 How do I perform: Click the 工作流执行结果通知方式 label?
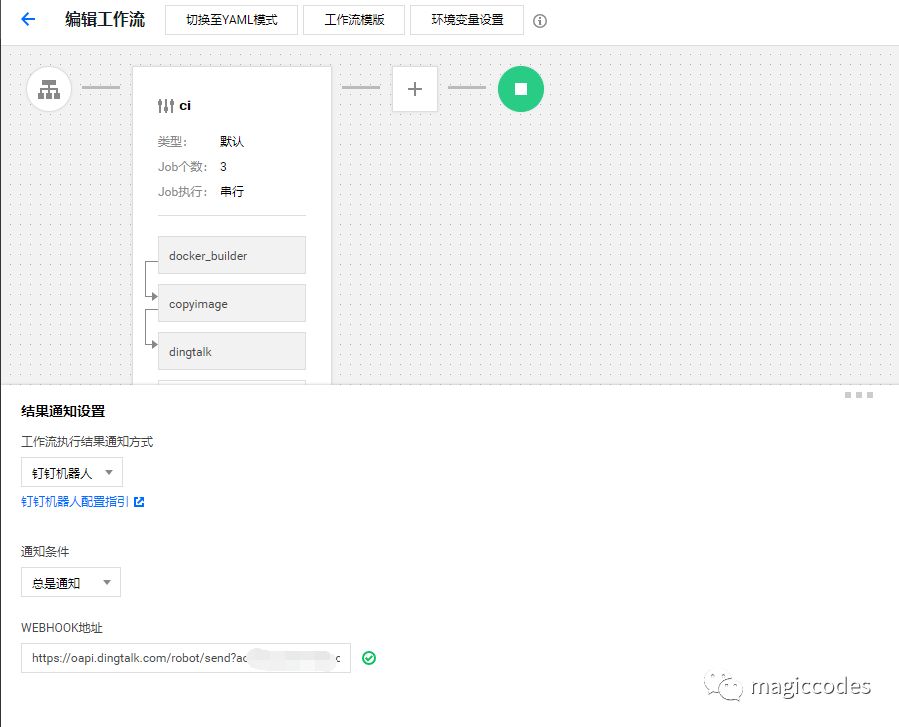(87, 441)
